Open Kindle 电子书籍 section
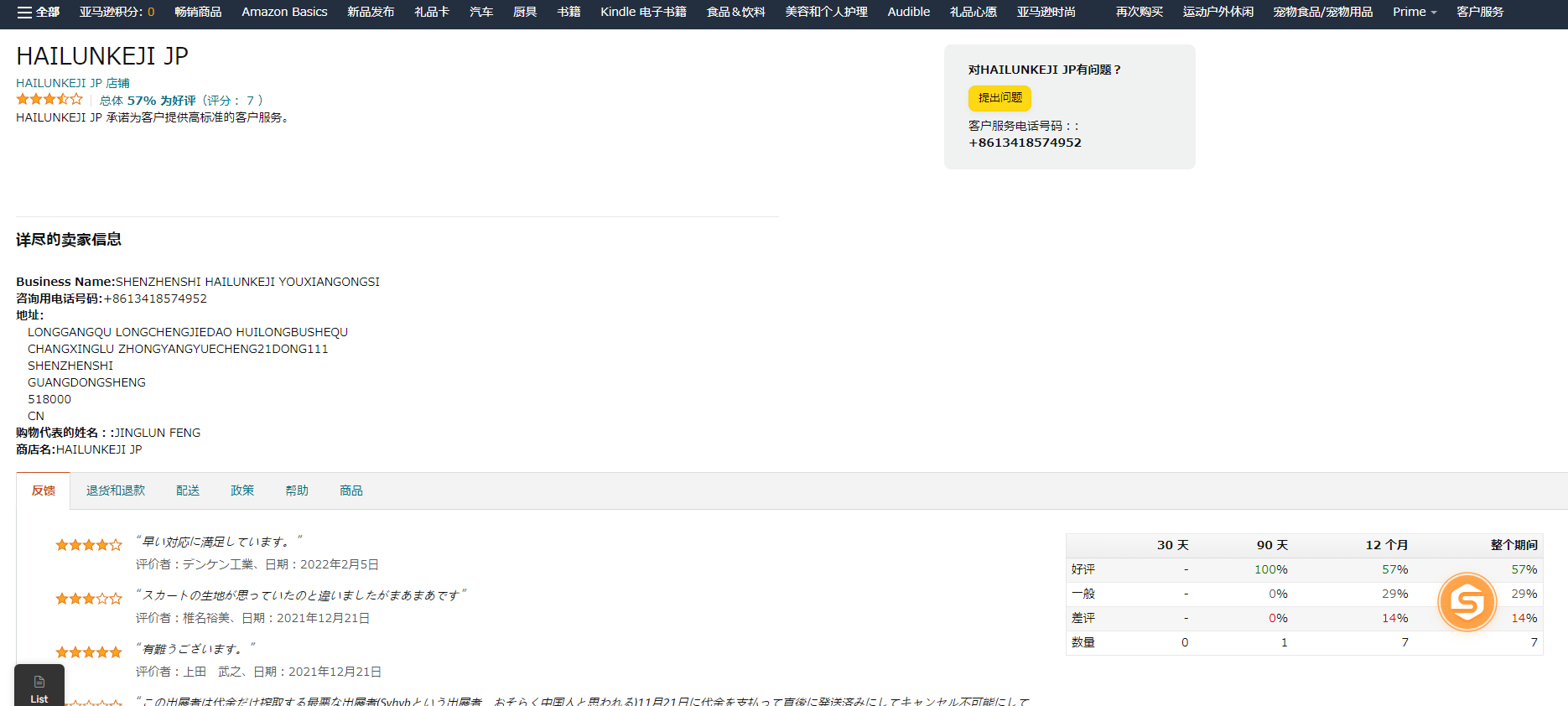Image resolution: width=1568 pixels, height=706 pixels. [x=643, y=12]
